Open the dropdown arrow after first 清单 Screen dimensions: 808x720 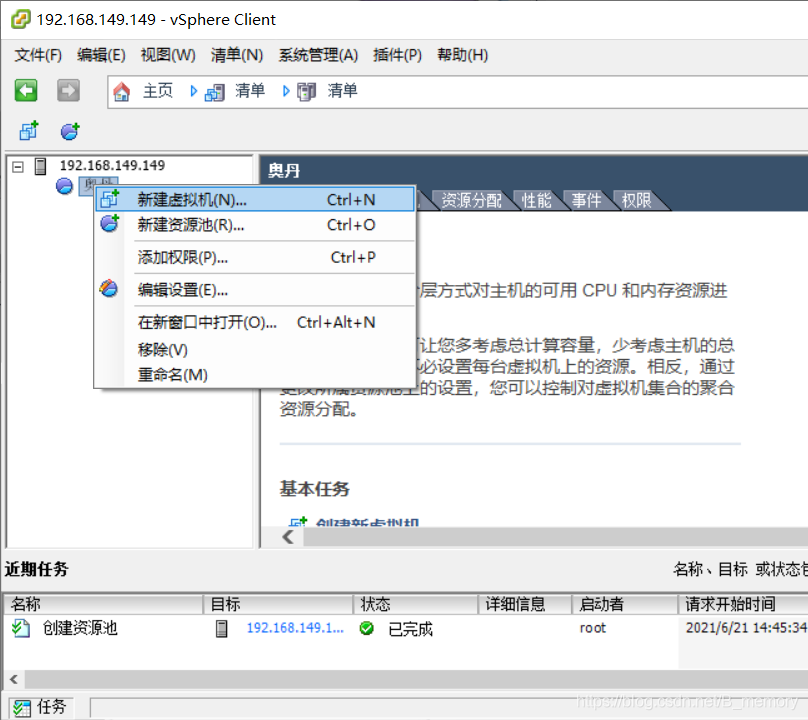point(286,91)
